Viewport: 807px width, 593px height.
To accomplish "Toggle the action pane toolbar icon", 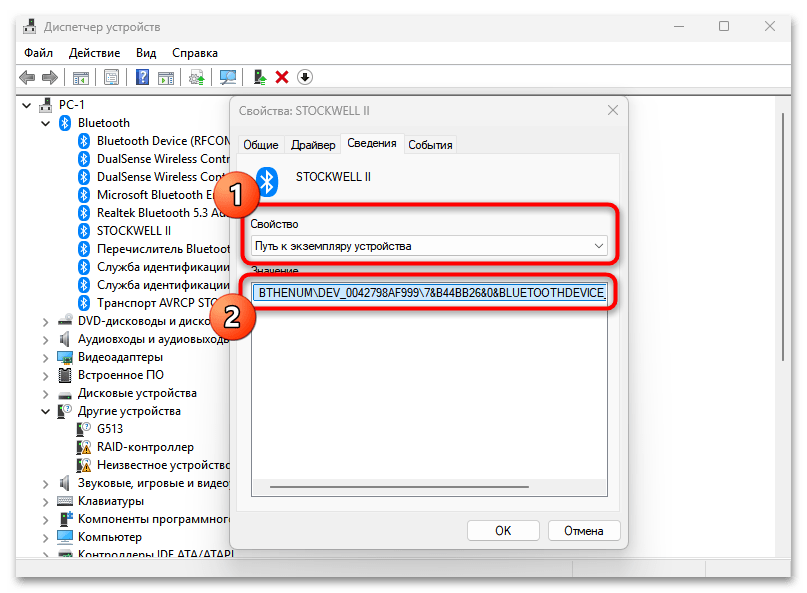I will 166,78.
